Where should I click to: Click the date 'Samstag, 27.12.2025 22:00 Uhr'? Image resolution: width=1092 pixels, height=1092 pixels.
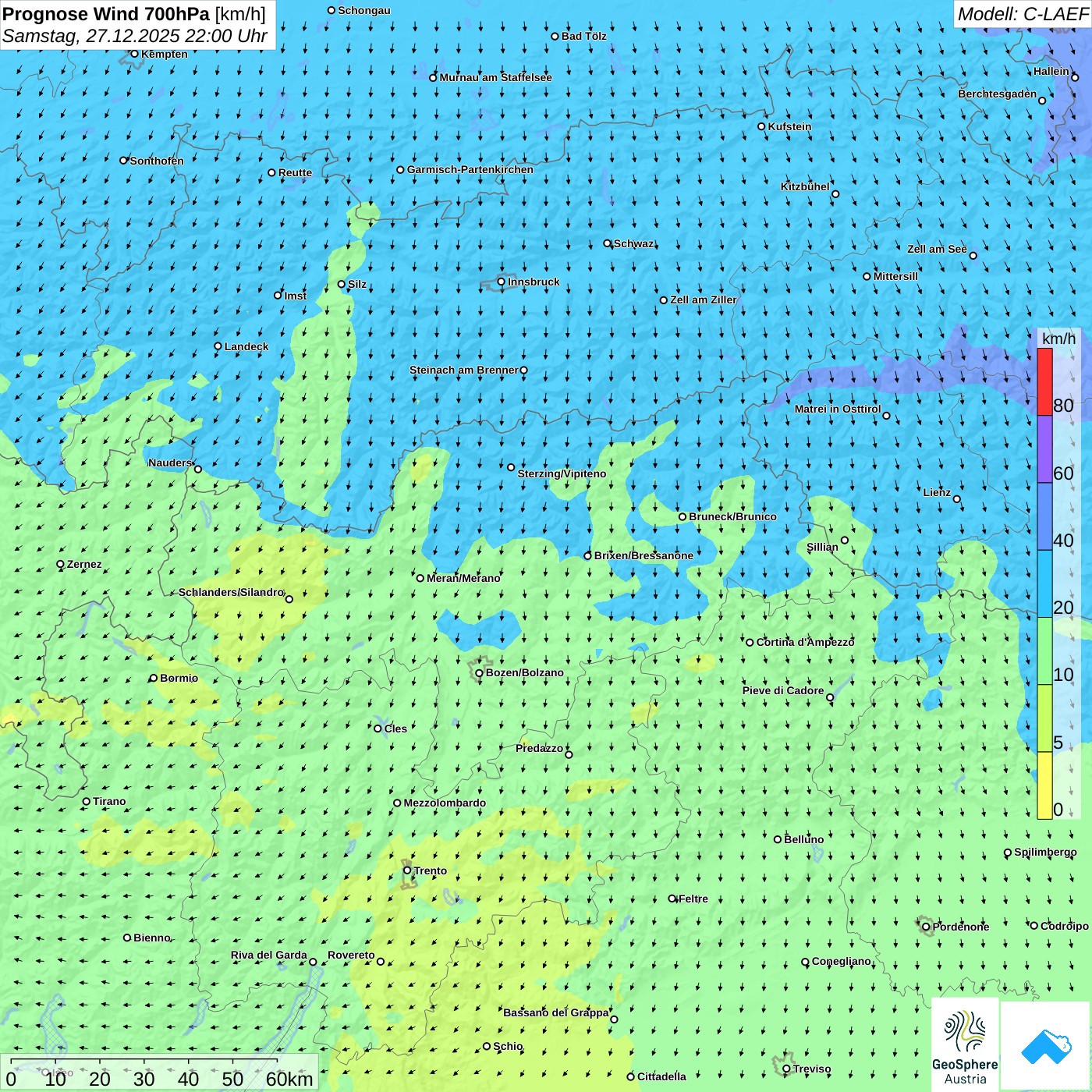135,37
